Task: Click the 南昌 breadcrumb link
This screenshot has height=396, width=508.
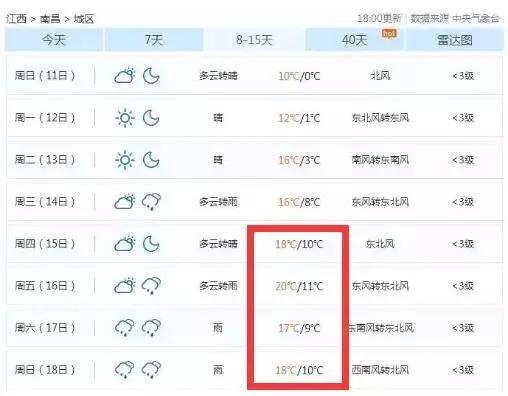Action: coord(50,19)
